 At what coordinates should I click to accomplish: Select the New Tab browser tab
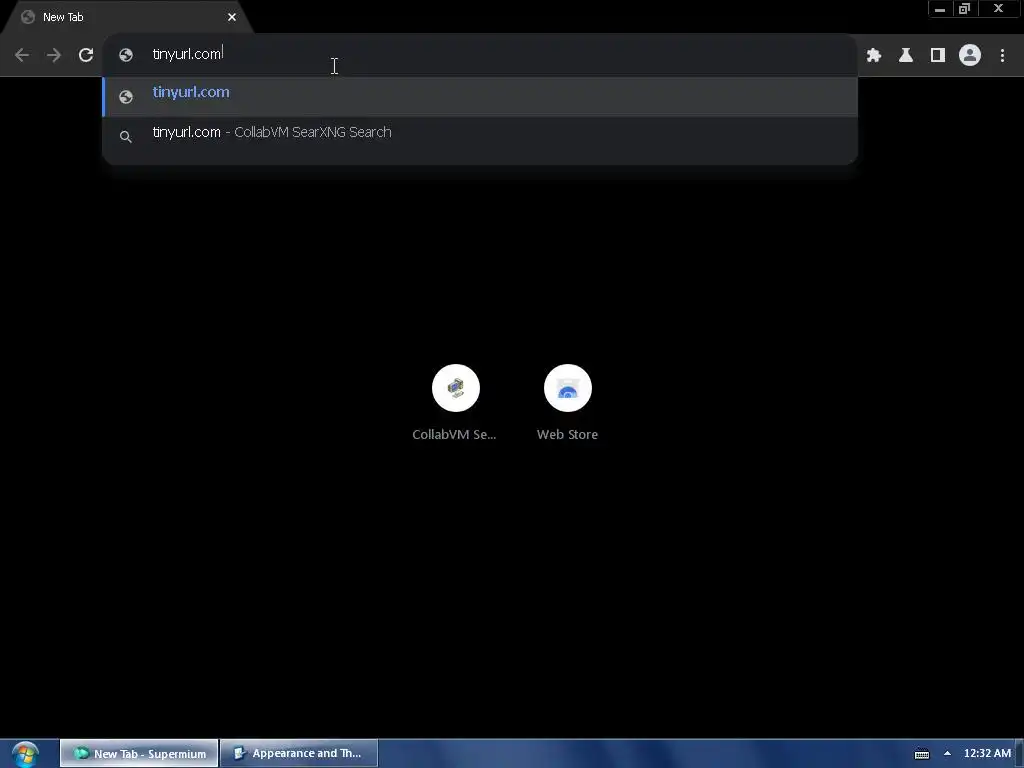pos(127,17)
